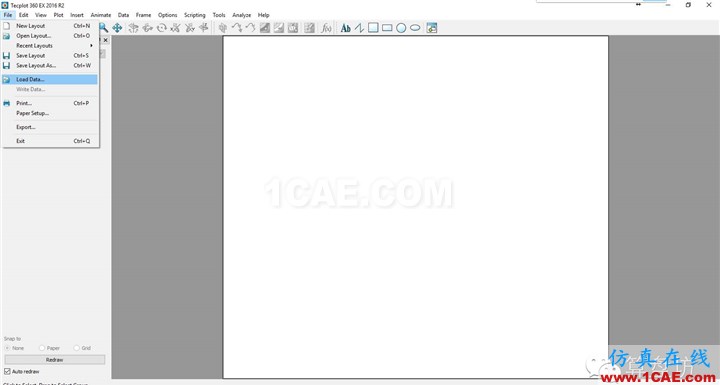This screenshot has width=720, height=385.
Task: Select the Add Text tool
Action: point(345,28)
